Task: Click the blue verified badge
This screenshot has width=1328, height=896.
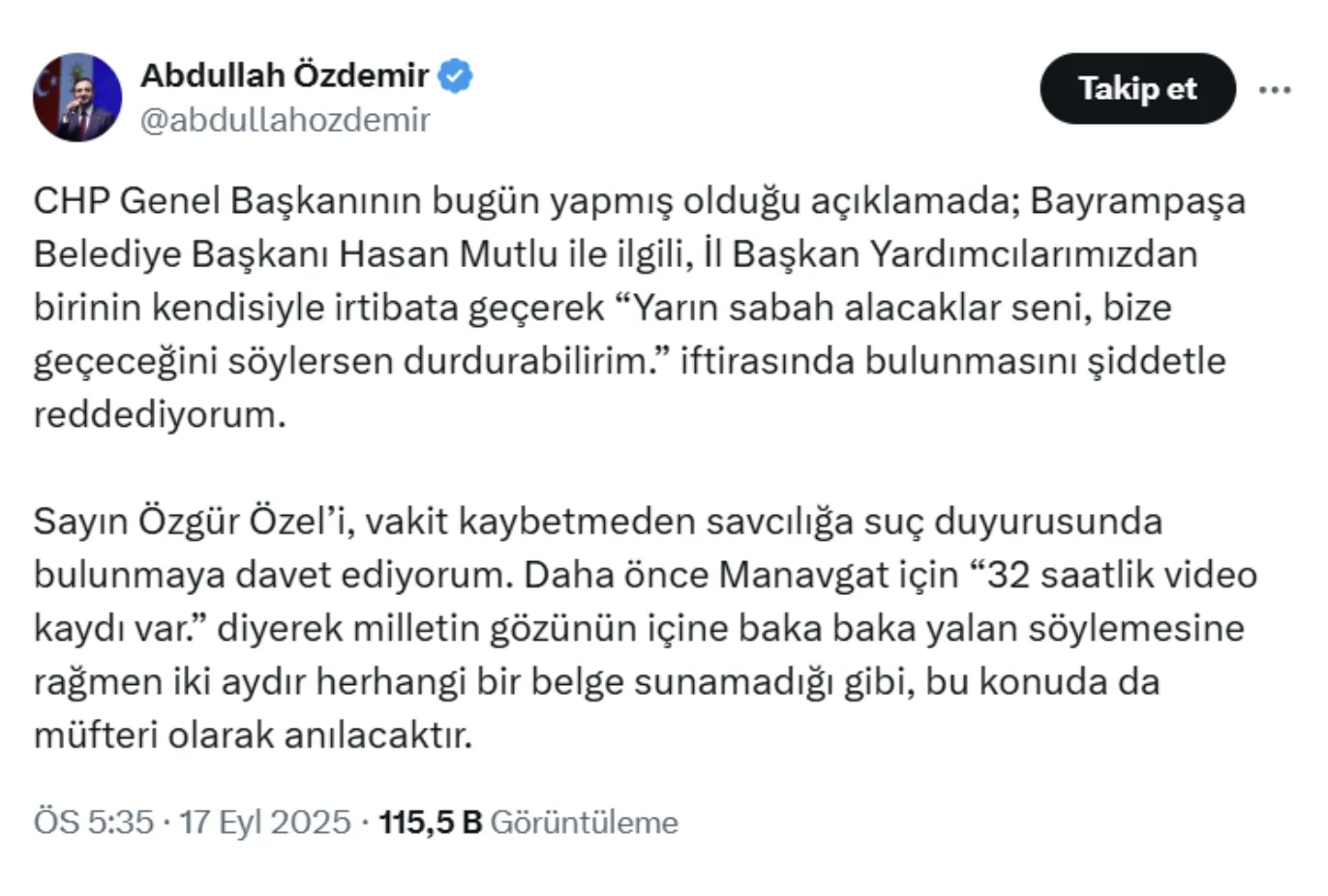Action: point(455,75)
